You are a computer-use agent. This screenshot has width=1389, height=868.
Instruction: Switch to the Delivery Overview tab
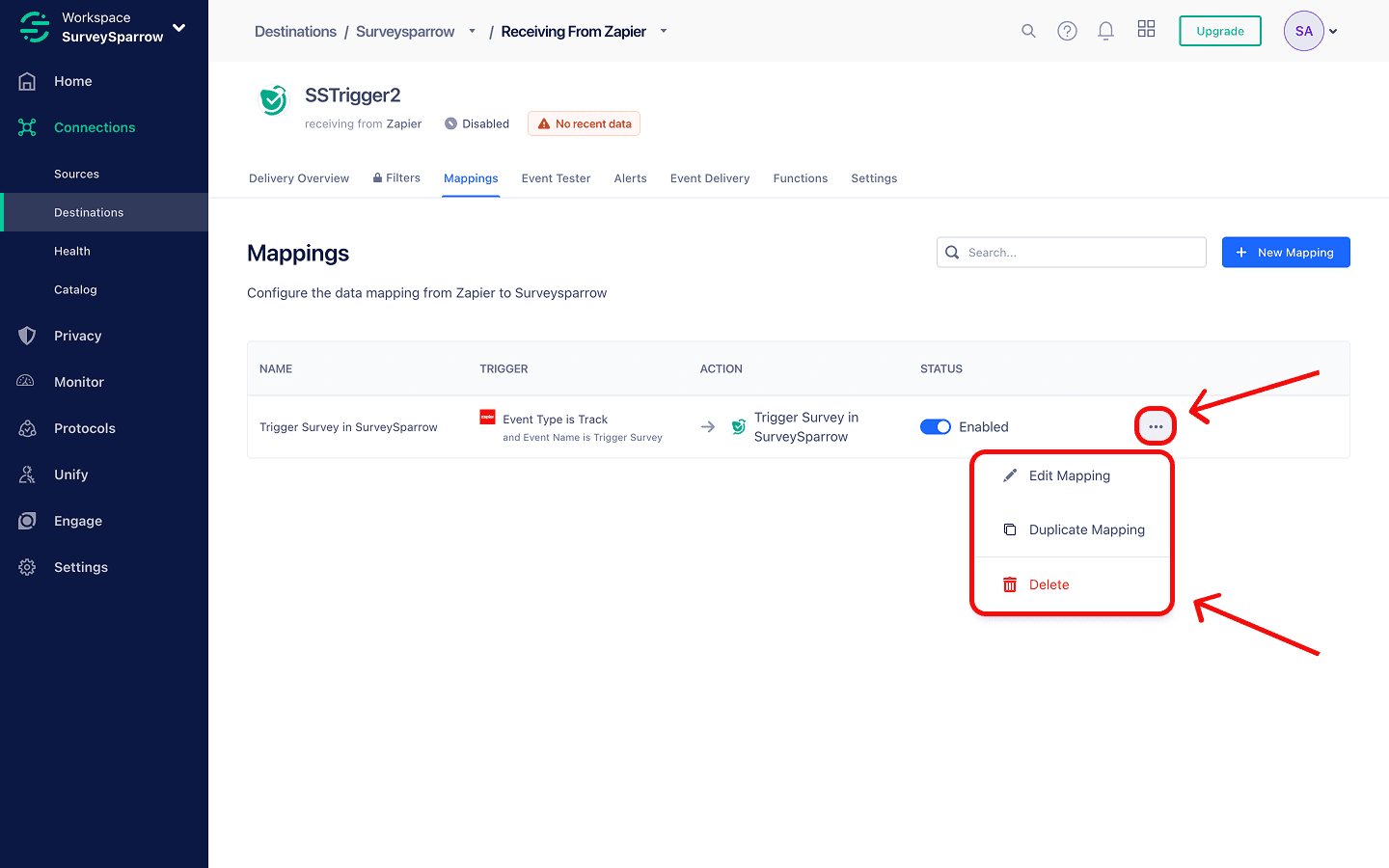tap(299, 178)
